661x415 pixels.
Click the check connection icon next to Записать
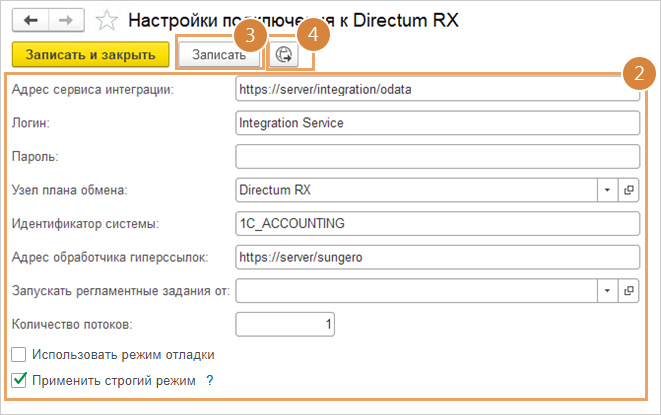pyautogui.click(x=283, y=55)
